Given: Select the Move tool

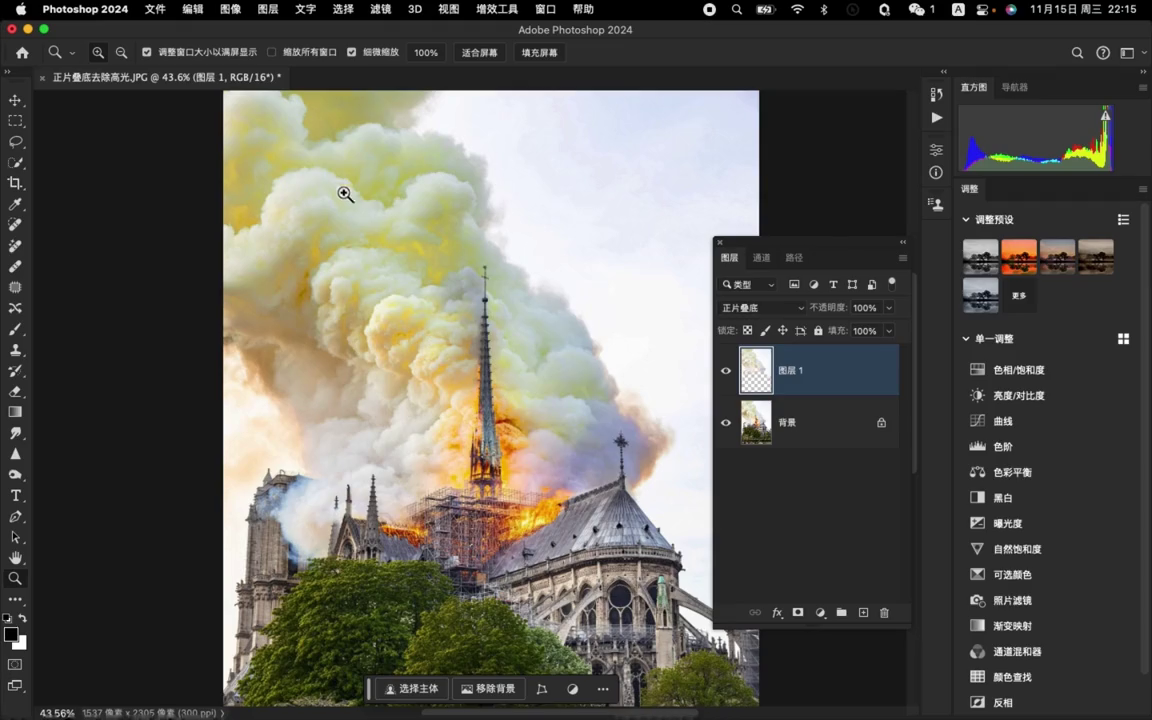Looking at the screenshot, I should (15, 100).
